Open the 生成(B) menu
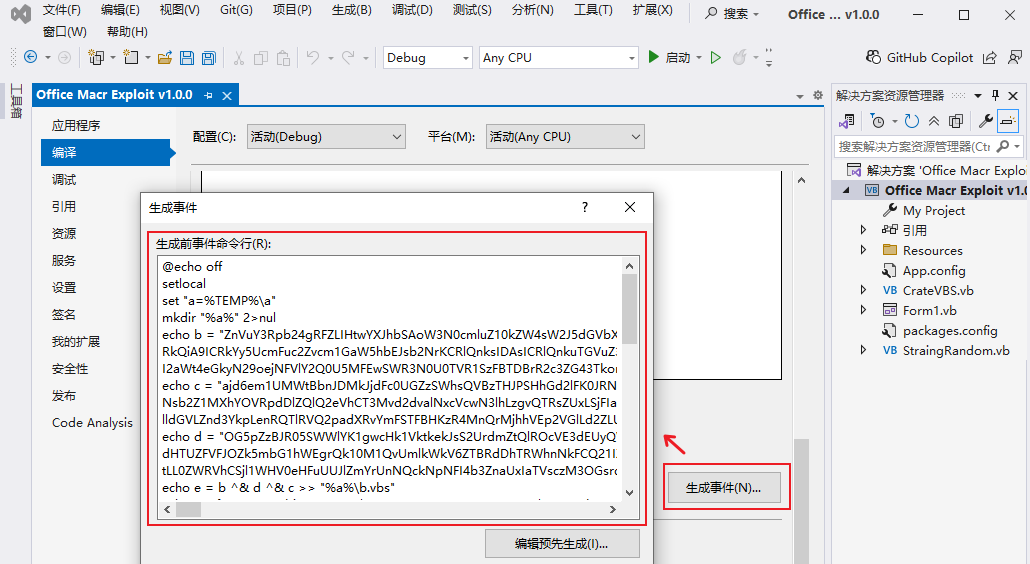Image resolution: width=1030 pixels, height=564 pixels. (352, 10)
